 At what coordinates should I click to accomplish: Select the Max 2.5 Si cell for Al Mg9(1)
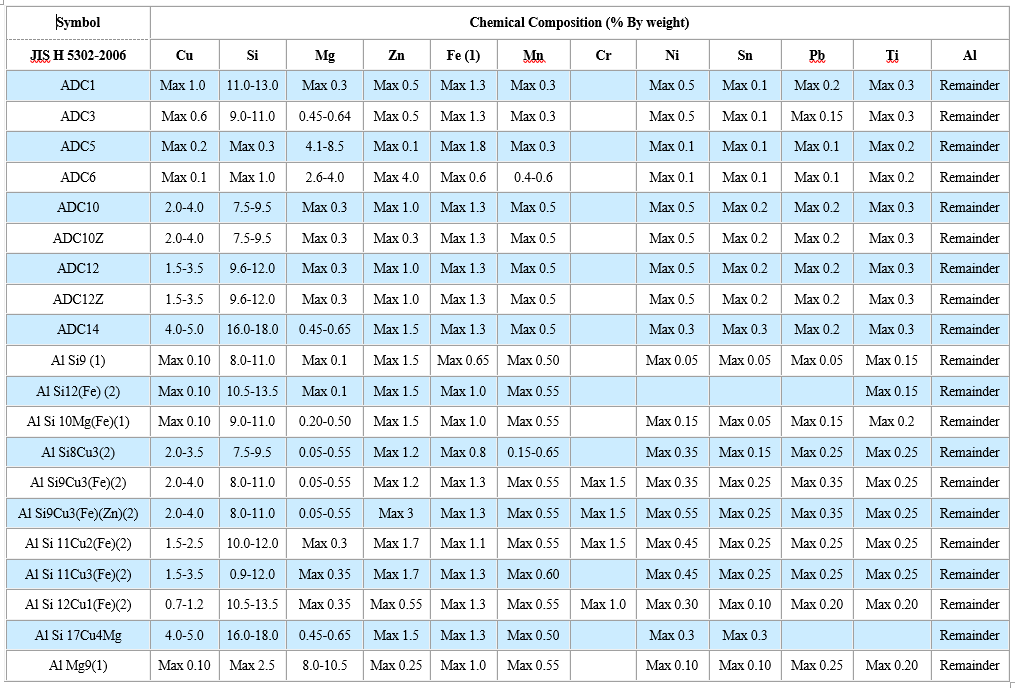(x=252, y=666)
